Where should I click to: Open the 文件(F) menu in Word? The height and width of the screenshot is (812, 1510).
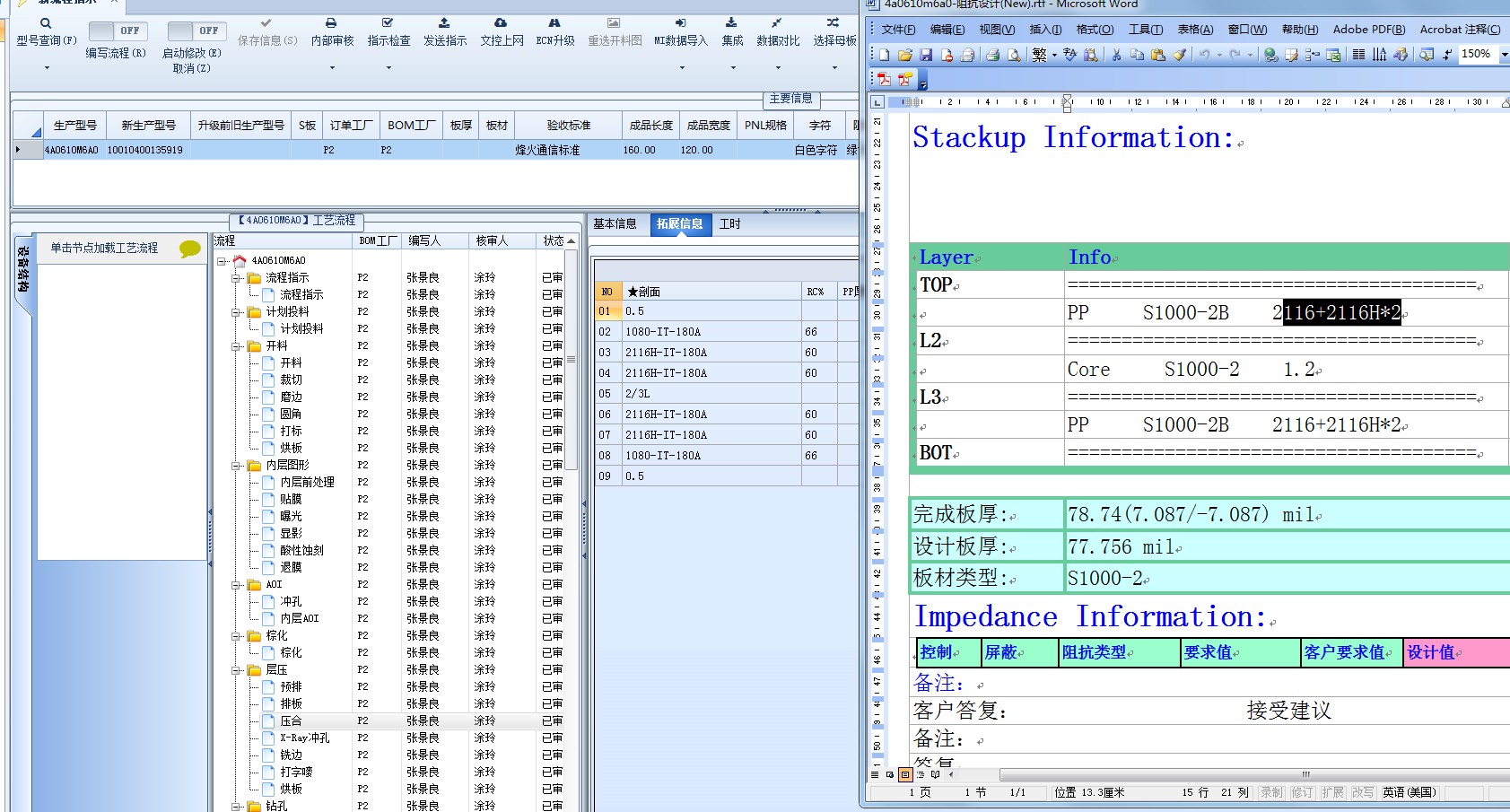[898, 30]
